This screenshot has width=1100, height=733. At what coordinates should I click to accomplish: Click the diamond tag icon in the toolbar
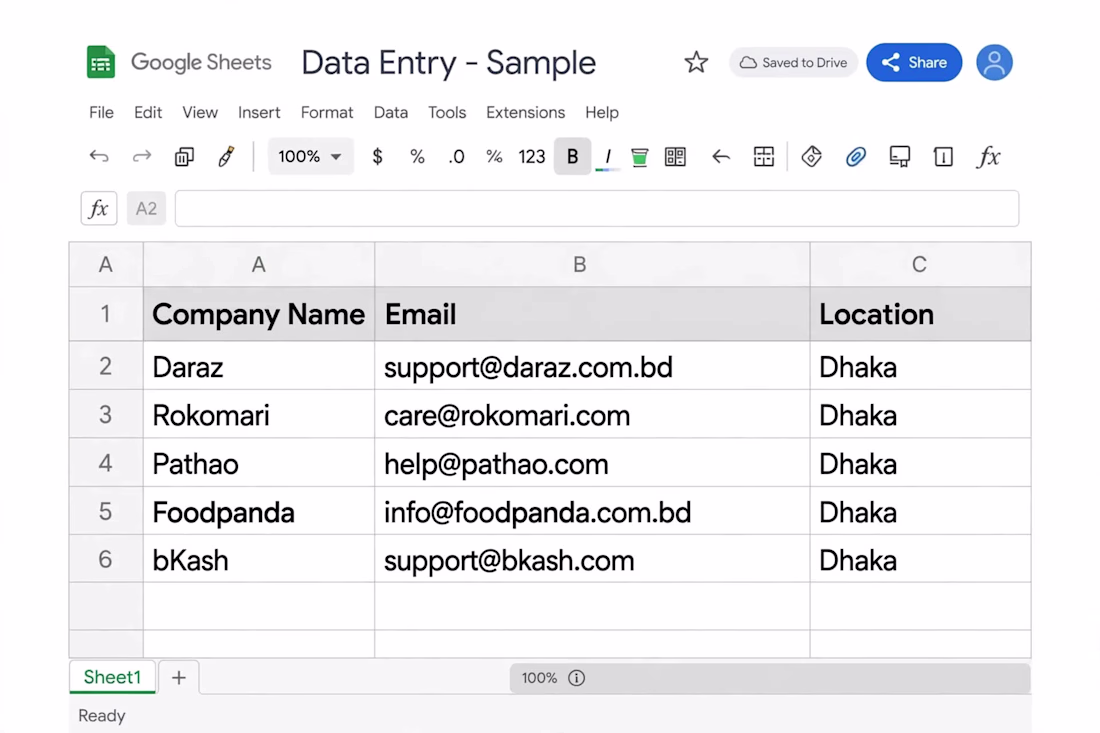(x=812, y=156)
